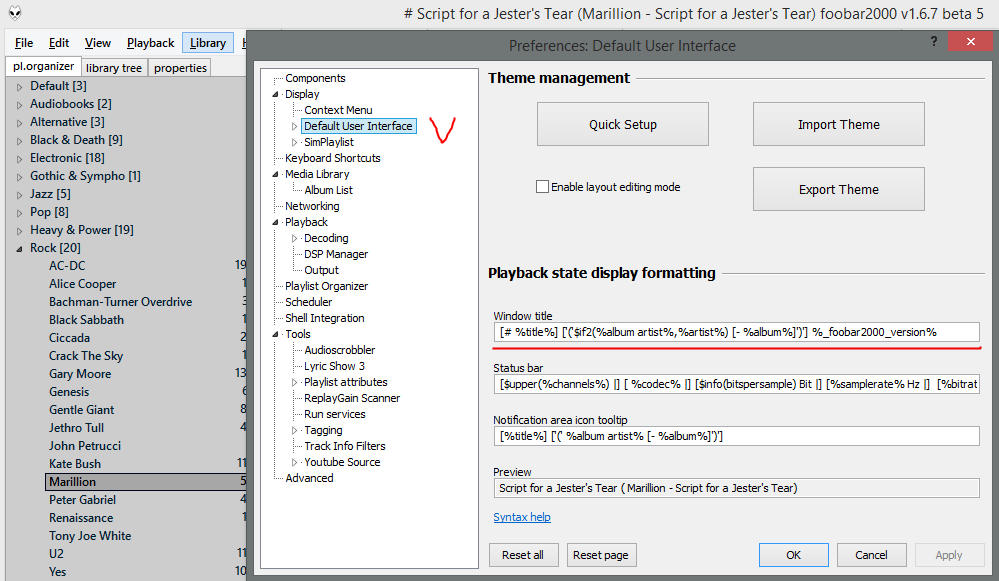Click into the Window title format field
This screenshot has height=581, width=999.
tap(735, 332)
